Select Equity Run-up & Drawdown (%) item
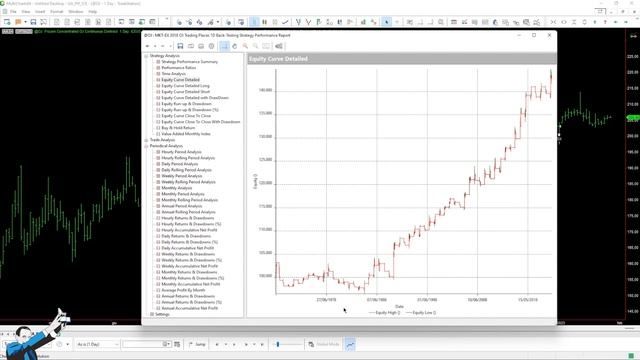Viewport: 640px width, 360px height. pos(190,110)
